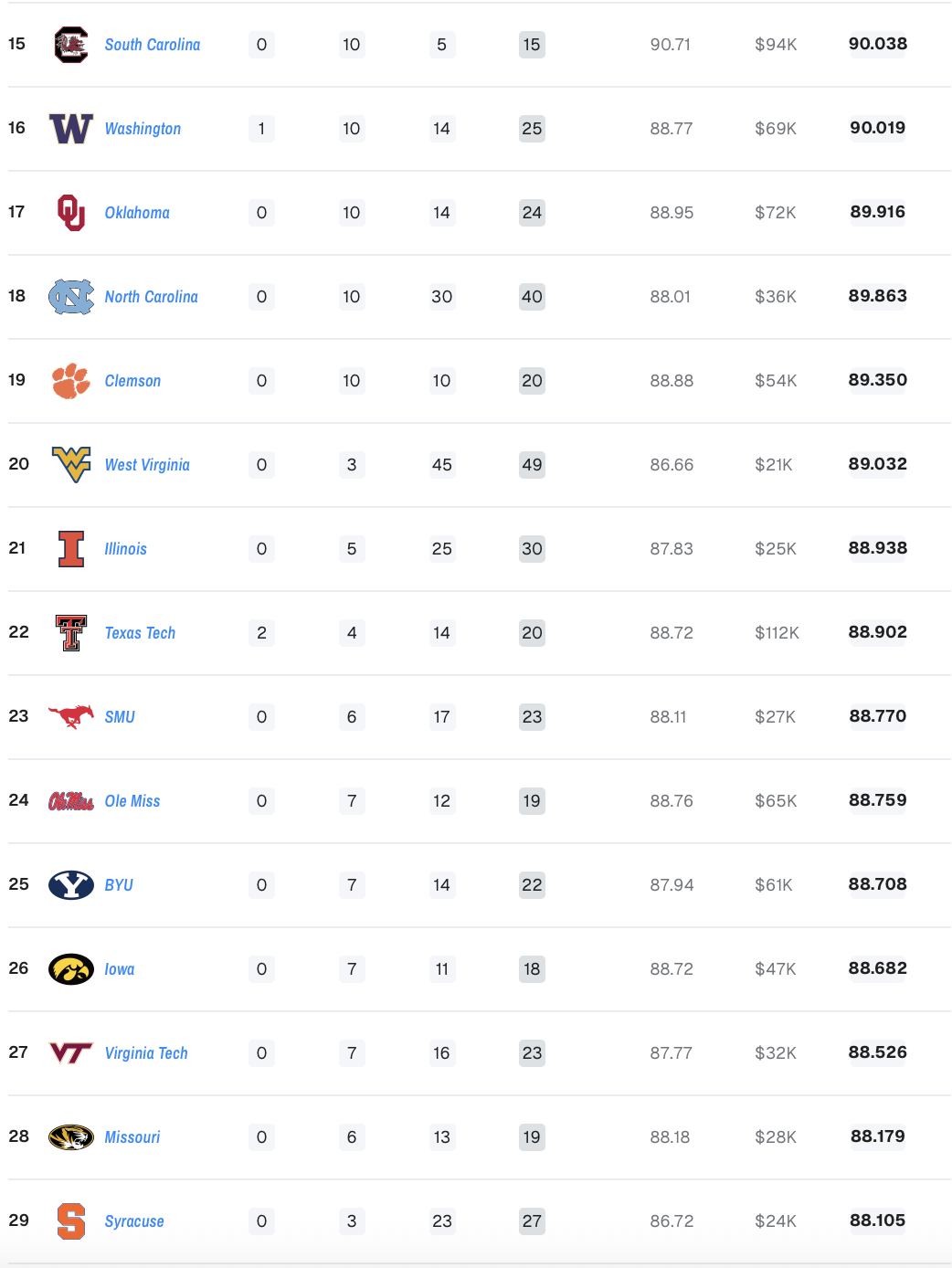952x1268 pixels.
Task: Click the Oklahoma Sooners OU logo
Action: [x=71, y=213]
